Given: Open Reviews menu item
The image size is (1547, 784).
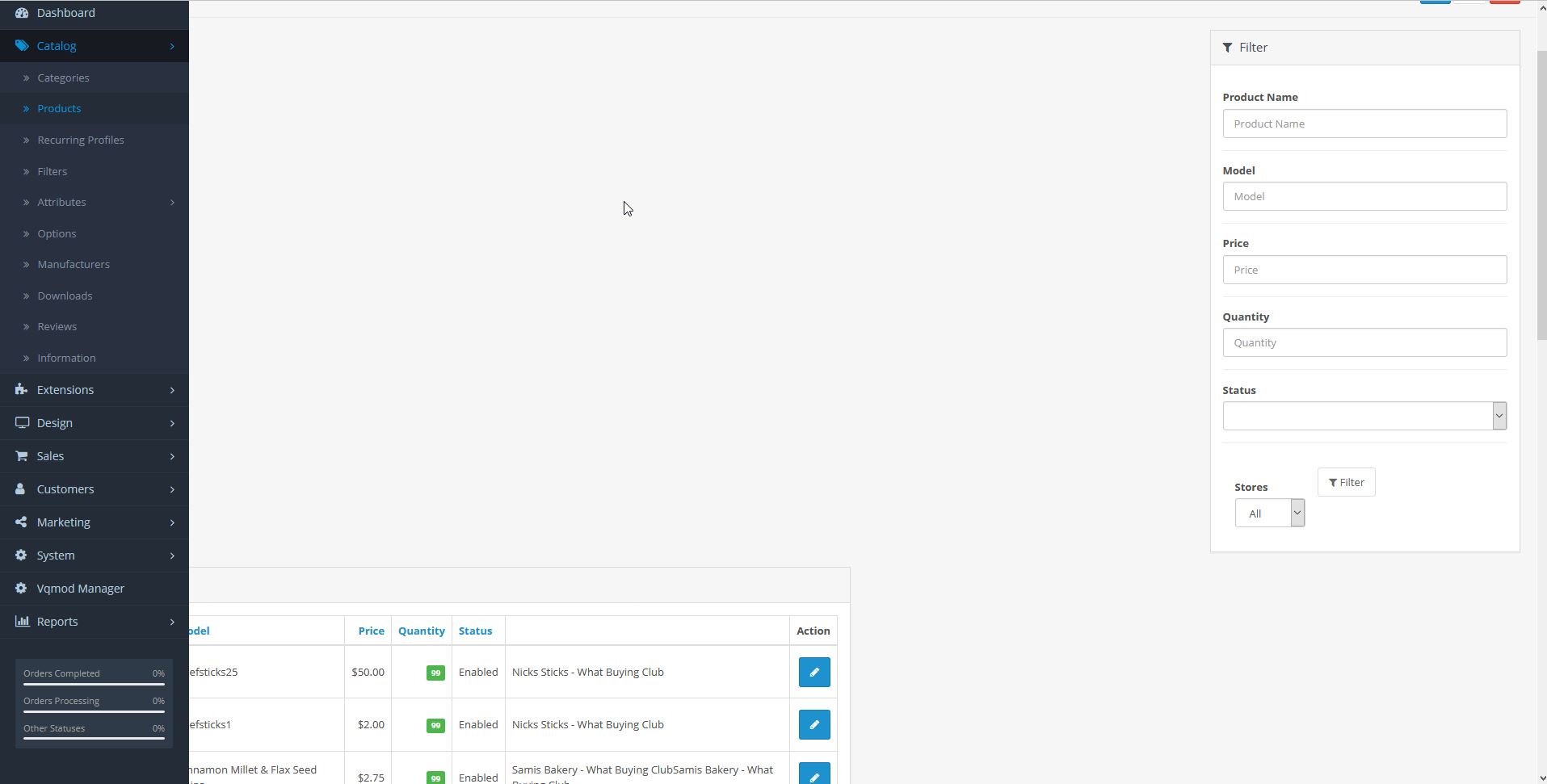Looking at the screenshot, I should pos(57,326).
